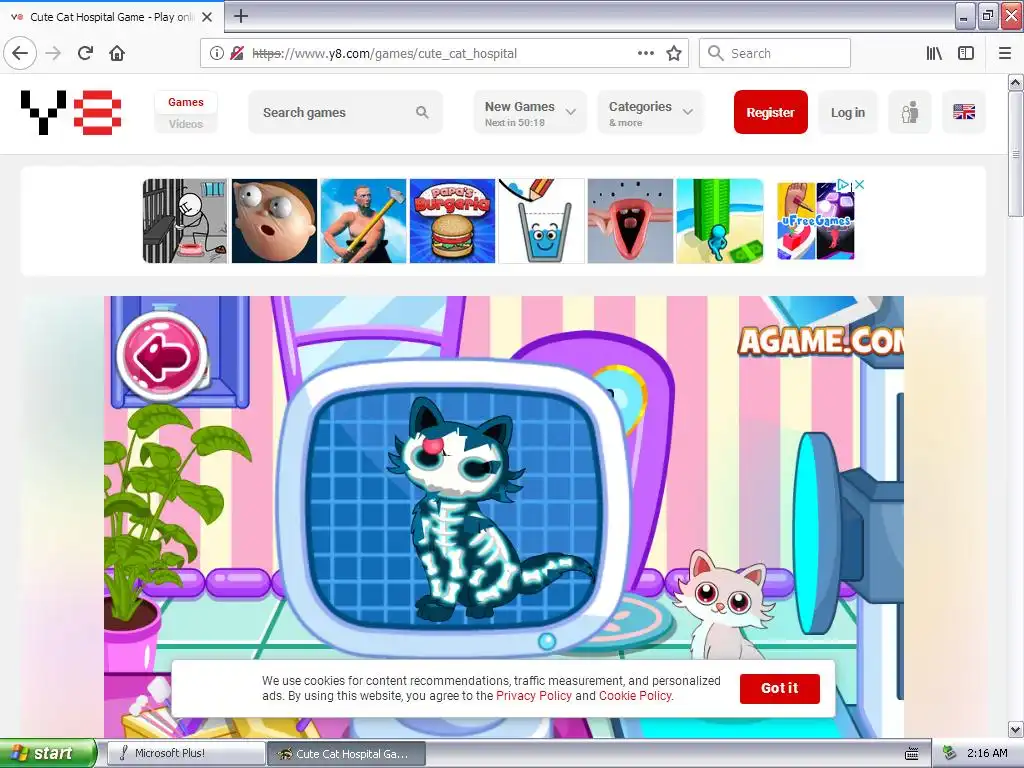Open the Morty head game thumbnail
The image size is (1024, 768).
(x=274, y=221)
